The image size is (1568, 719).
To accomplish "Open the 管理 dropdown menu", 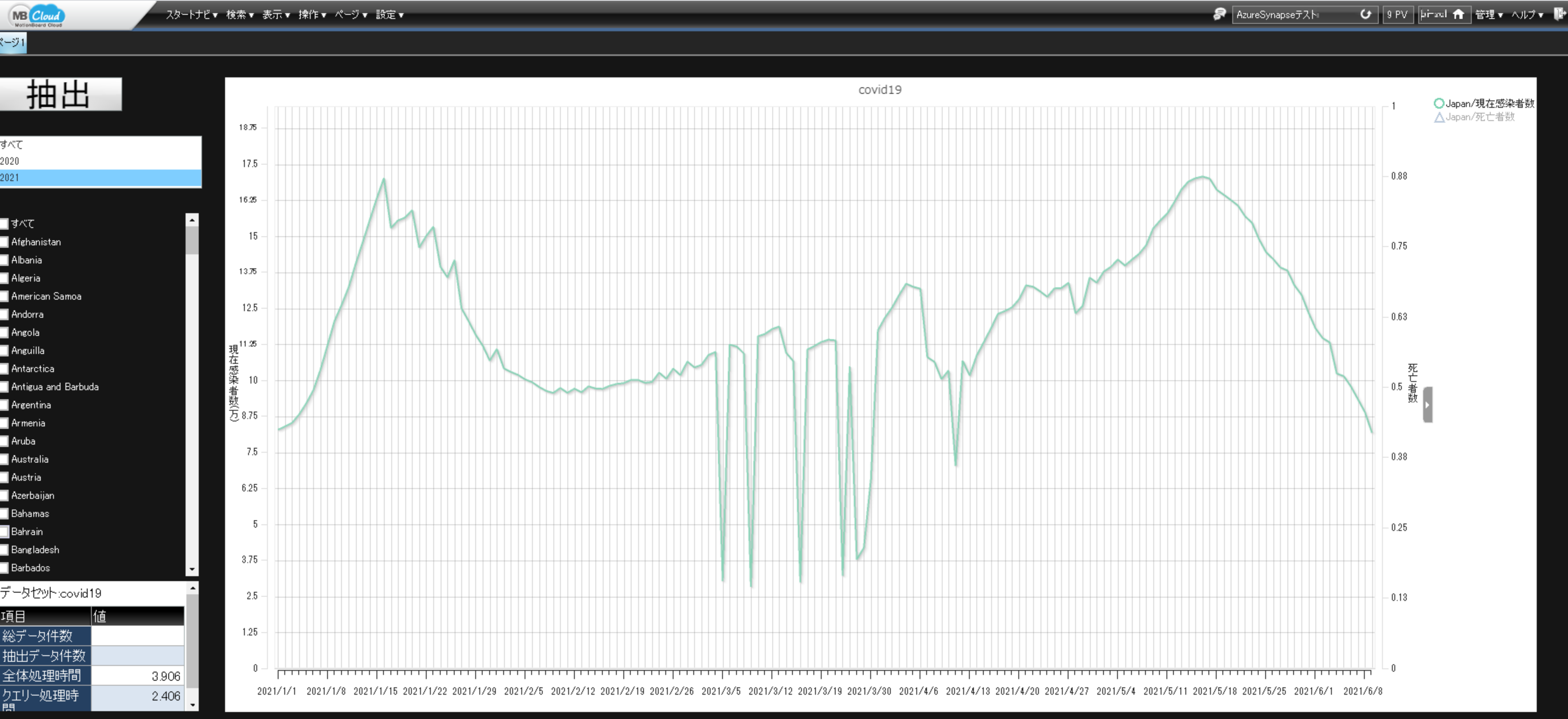I will (1488, 15).
